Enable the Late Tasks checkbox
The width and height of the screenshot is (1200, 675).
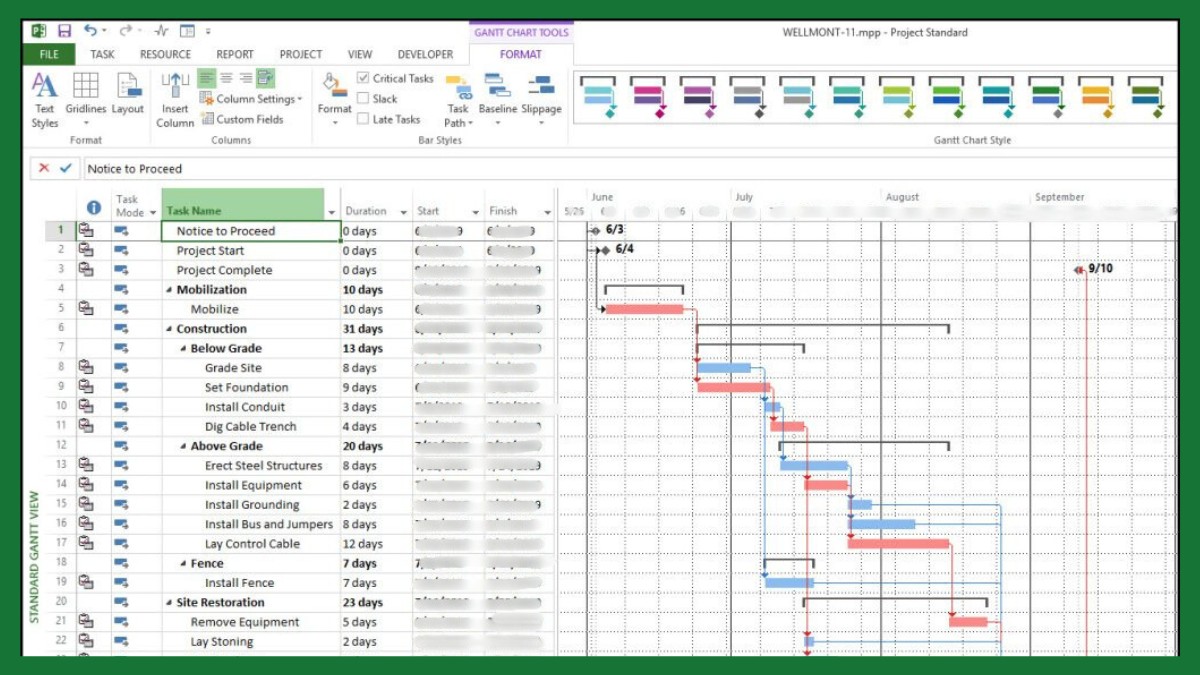point(363,119)
